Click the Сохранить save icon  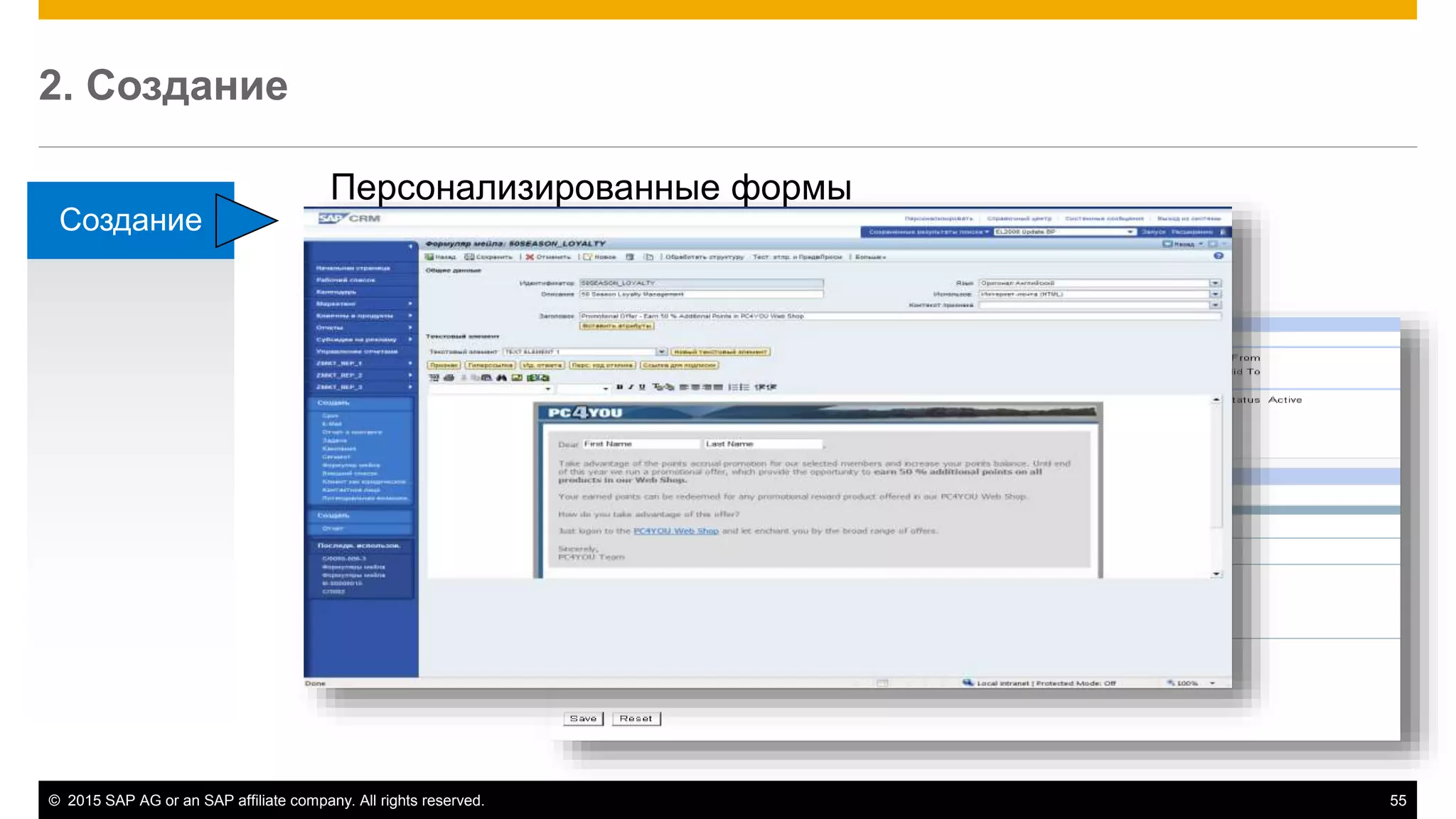(x=469, y=257)
